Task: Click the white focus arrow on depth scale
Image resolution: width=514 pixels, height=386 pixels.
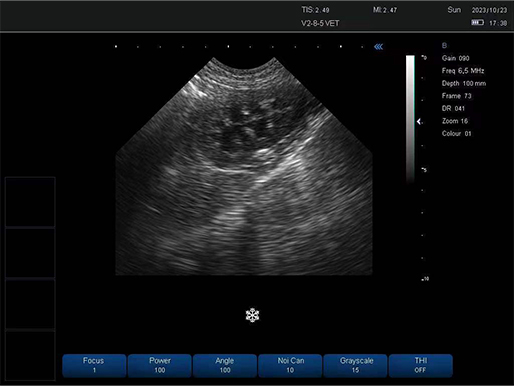Action: tap(419, 122)
